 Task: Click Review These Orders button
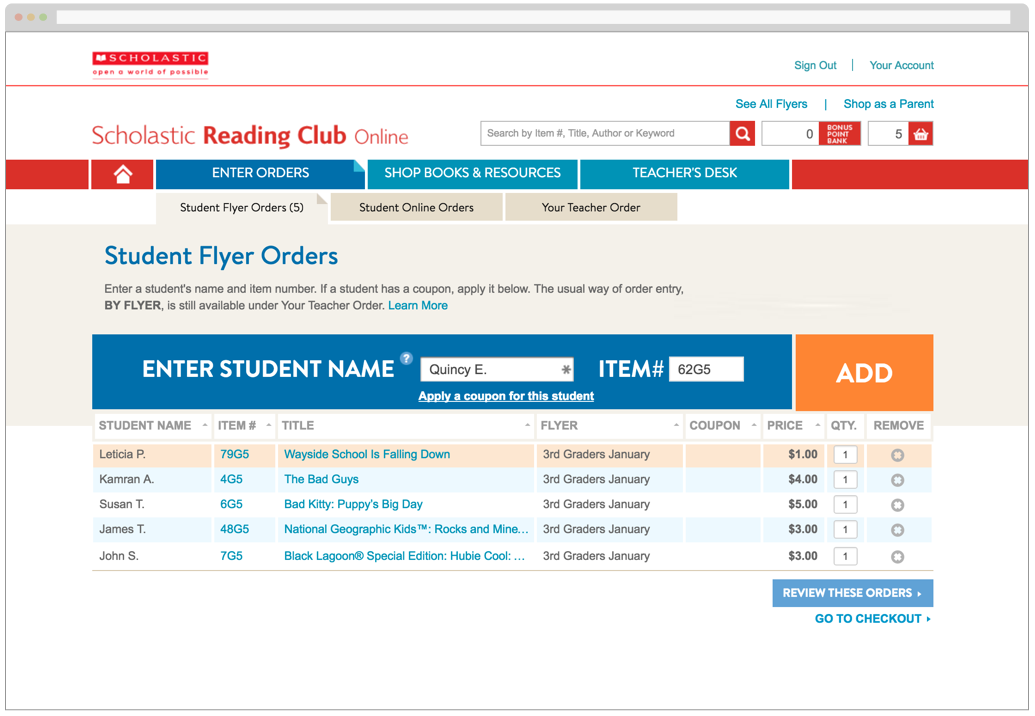tap(852, 593)
